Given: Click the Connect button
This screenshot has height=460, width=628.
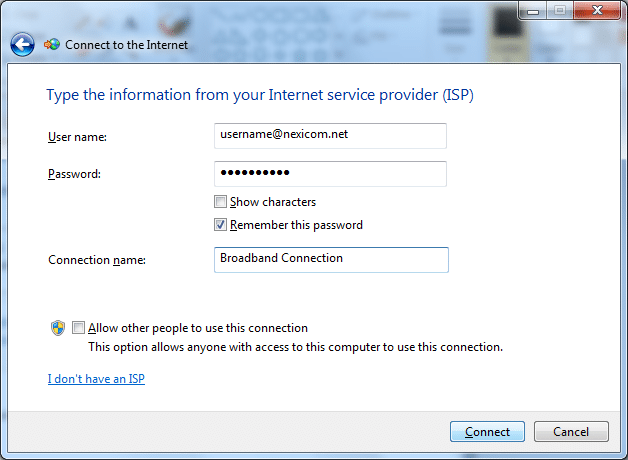Looking at the screenshot, I should (487, 432).
